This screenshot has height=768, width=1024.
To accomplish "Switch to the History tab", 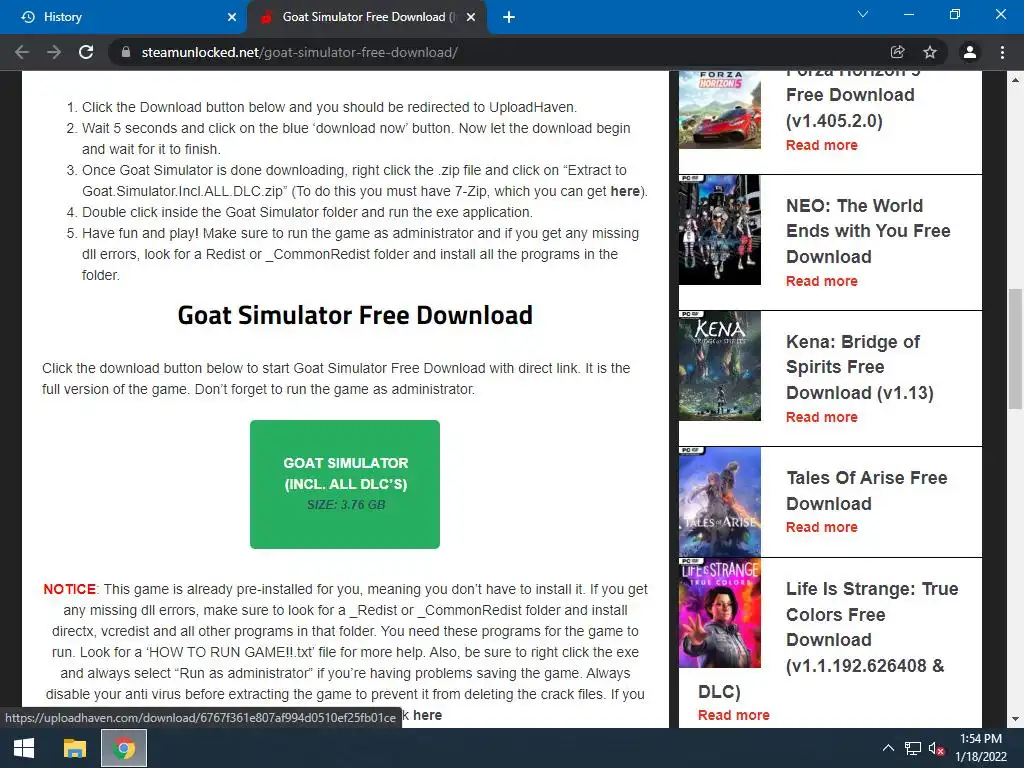I will [x=123, y=17].
